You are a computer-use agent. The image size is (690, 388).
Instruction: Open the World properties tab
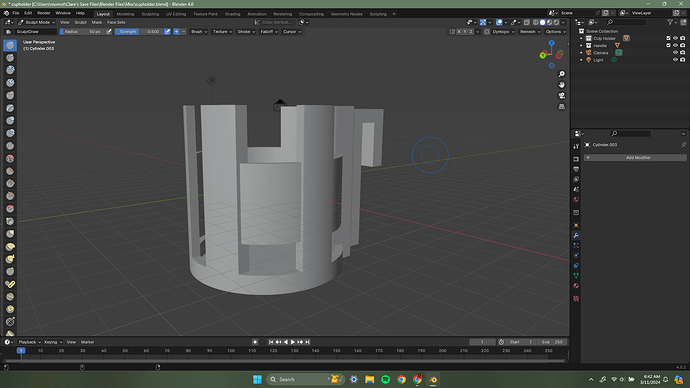tap(576, 199)
